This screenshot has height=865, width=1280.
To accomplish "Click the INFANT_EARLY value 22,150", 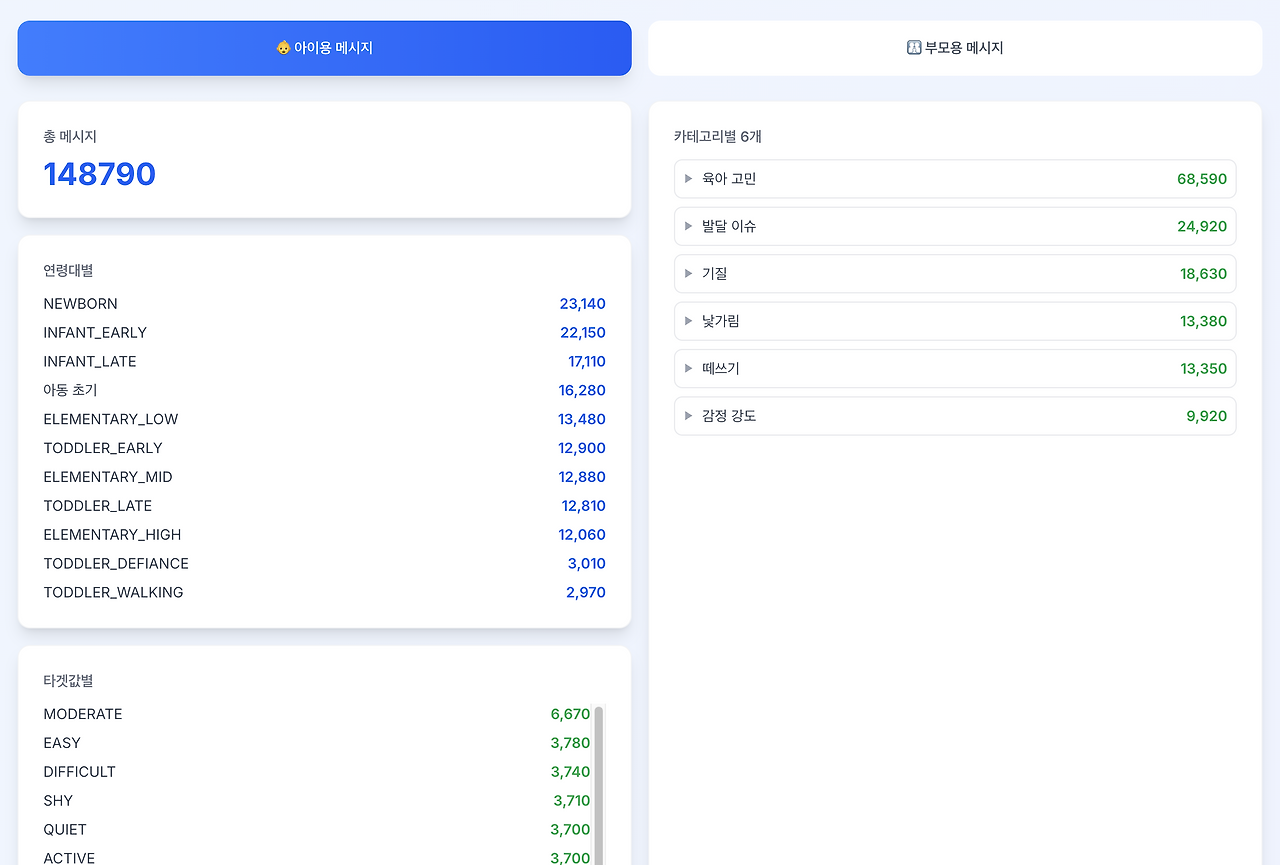I will [583, 333].
